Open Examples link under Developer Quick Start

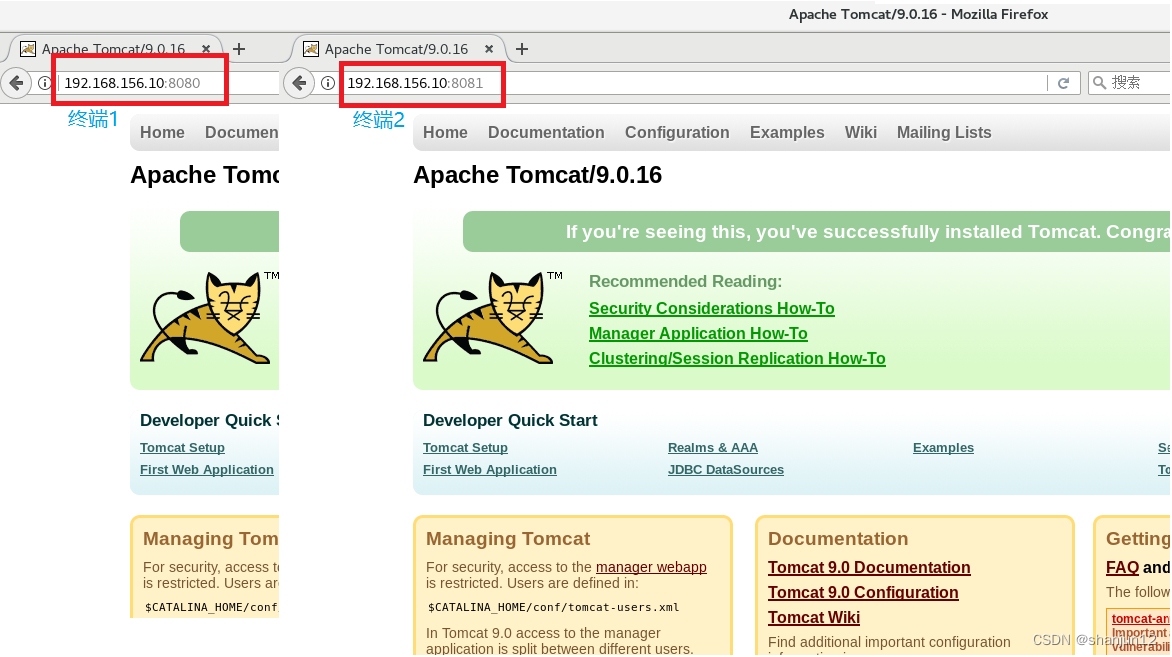click(943, 448)
